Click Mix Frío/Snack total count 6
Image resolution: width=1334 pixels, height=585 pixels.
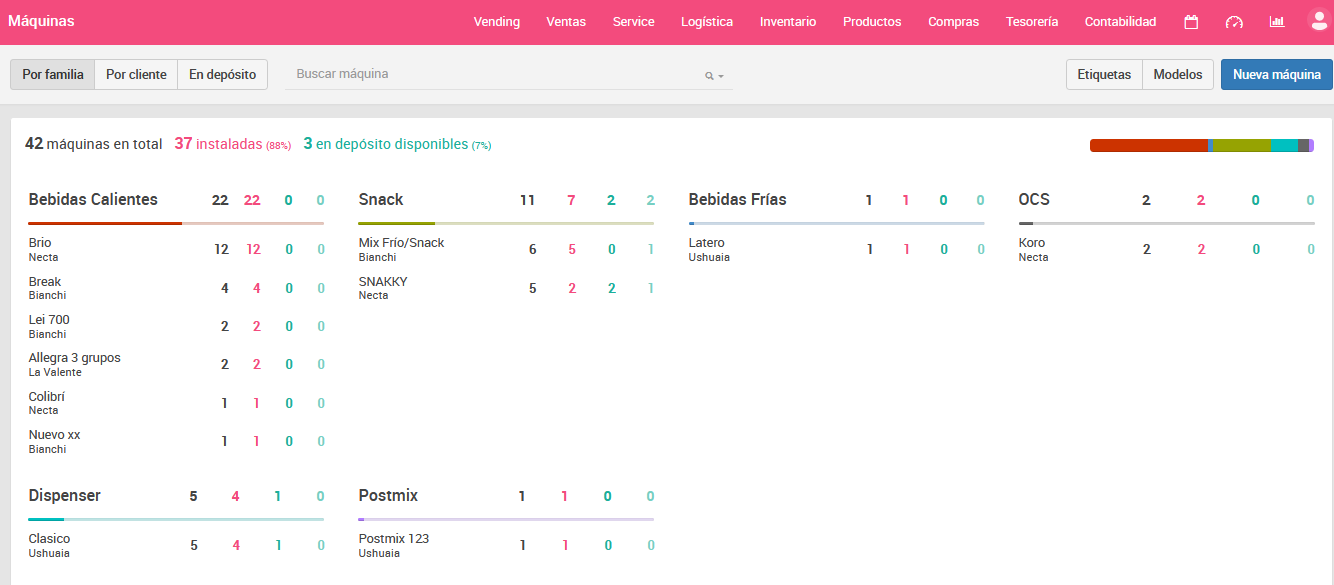(x=533, y=250)
